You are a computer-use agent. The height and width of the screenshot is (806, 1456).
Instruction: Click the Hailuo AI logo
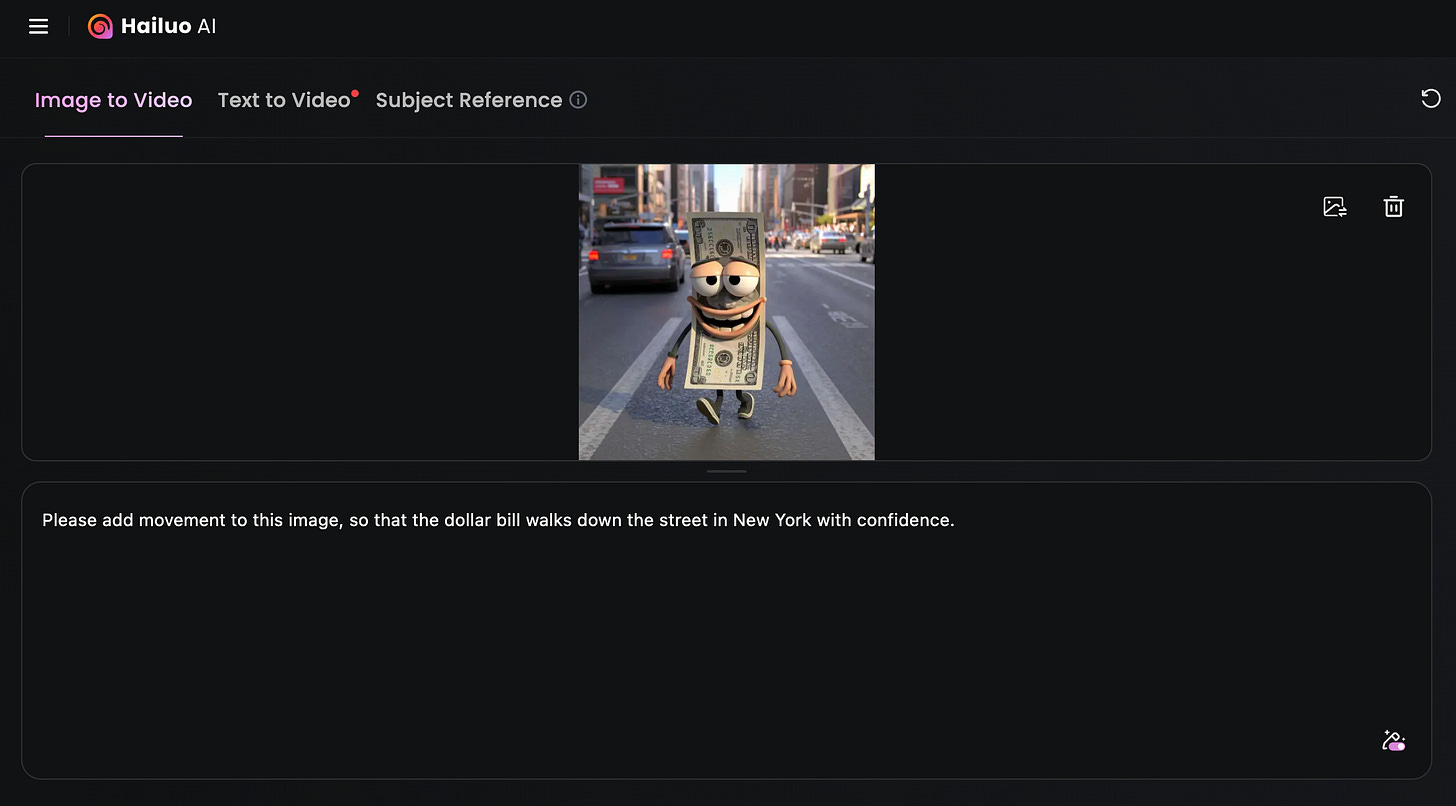(x=152, y=27)
